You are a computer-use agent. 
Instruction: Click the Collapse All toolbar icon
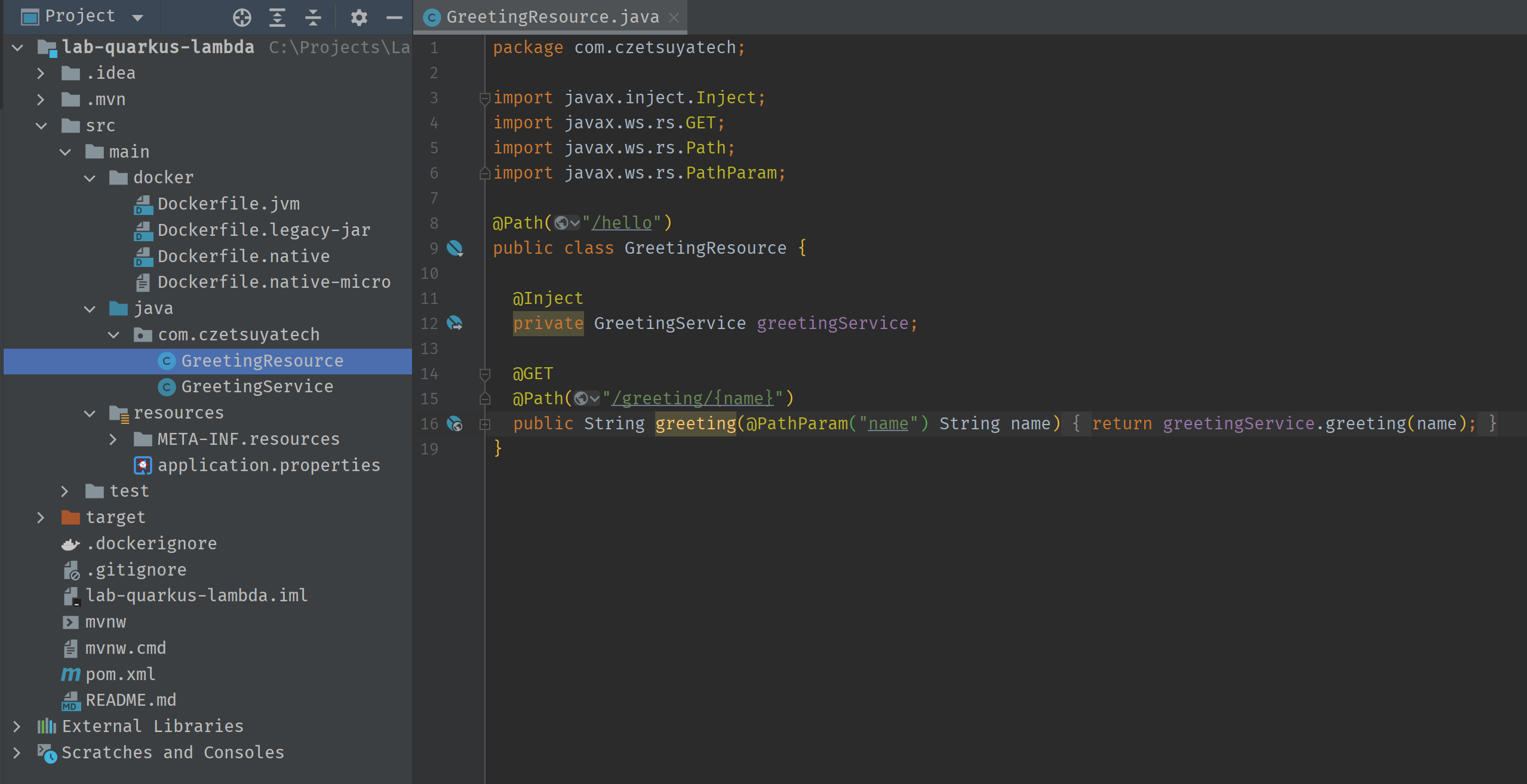pyautogui.click(x=313, y=17)
